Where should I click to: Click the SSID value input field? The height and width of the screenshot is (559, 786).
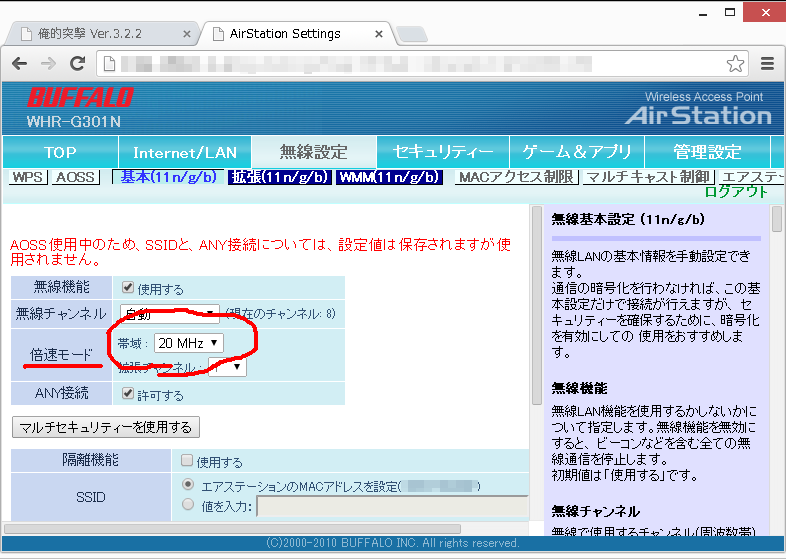[x=392, y=506]
